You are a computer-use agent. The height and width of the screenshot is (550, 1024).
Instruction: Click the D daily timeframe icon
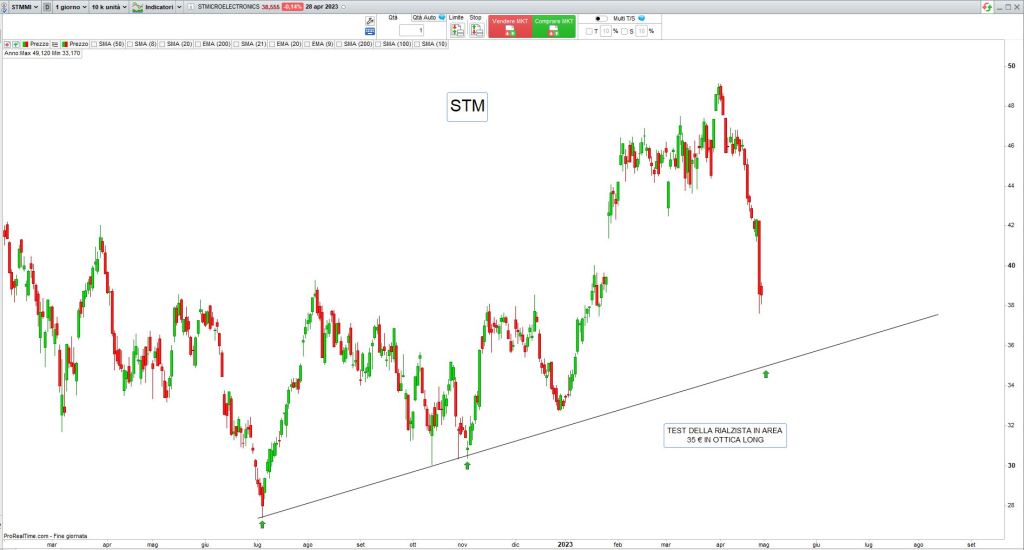[47, 7]
